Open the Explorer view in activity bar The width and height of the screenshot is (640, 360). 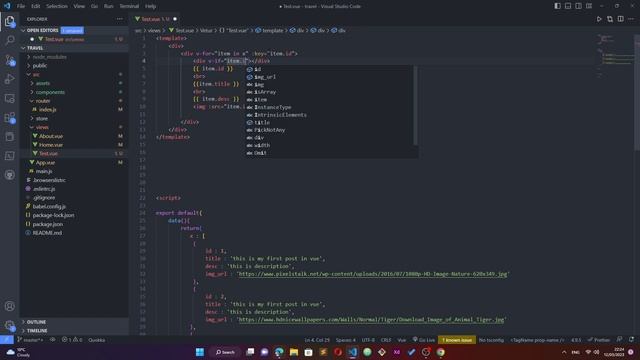click(x=9, y=21)
